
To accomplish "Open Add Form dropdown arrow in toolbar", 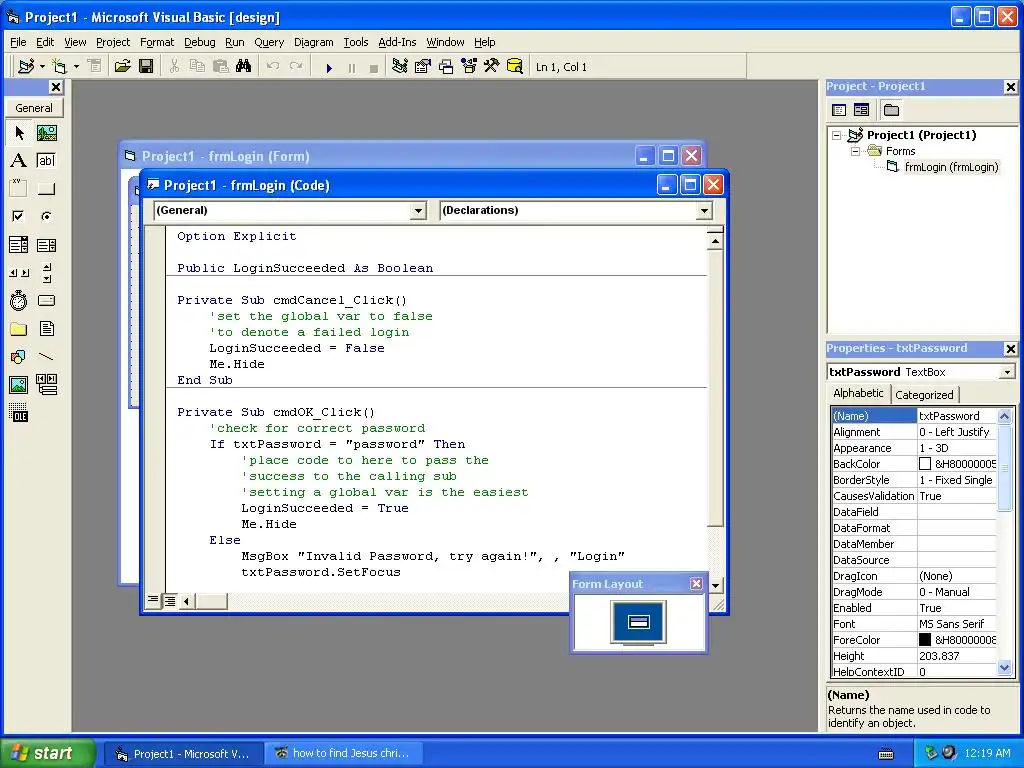I will coord(76,66).
